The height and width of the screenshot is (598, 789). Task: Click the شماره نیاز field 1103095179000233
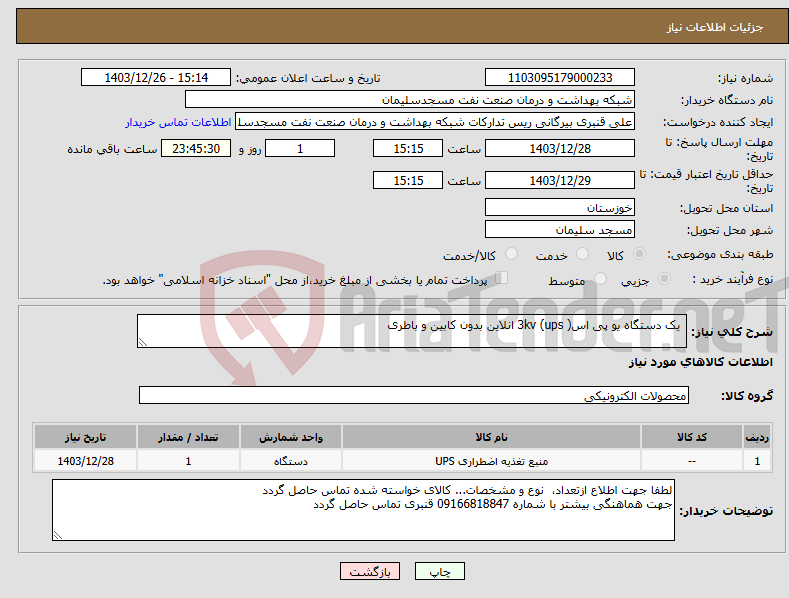[560, 78]
